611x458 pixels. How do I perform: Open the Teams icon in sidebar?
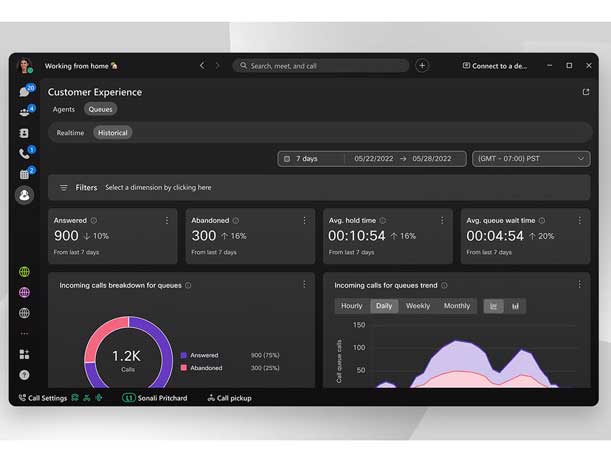(x=24, y=112)
